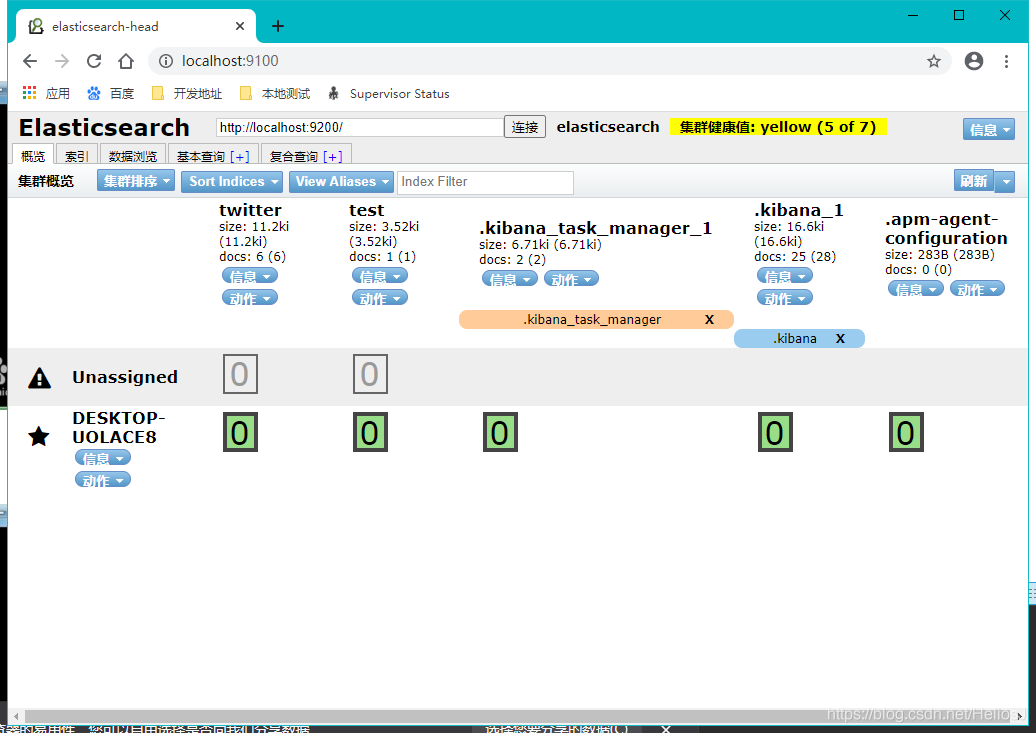Close the elasticsearch-head tab
The width and height of the screenshot is (1036, 733).
240,26
